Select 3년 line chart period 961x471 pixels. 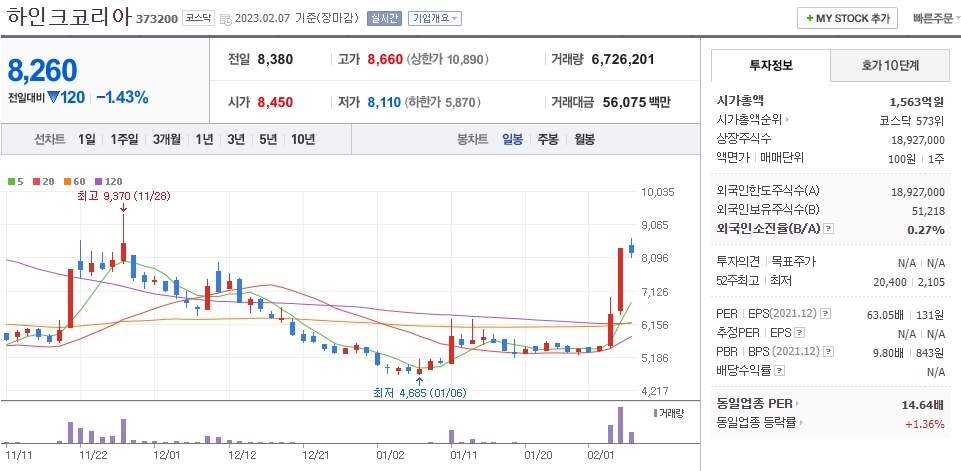236,139
